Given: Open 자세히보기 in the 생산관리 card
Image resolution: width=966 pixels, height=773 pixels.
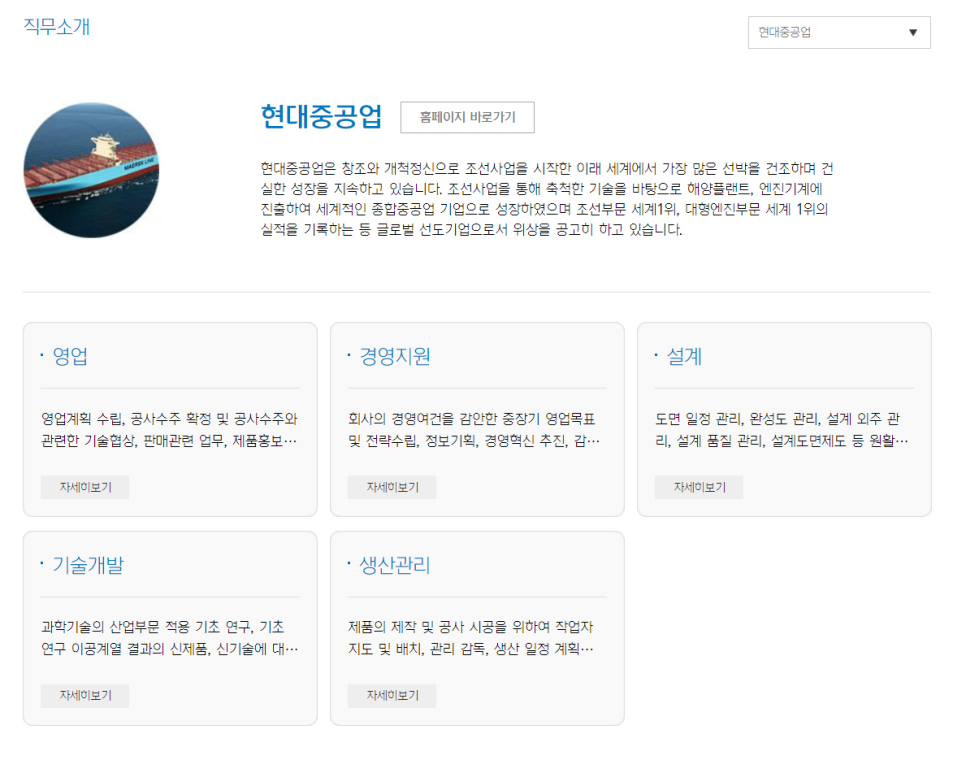Looking at the screenshot, I should 392,696.
